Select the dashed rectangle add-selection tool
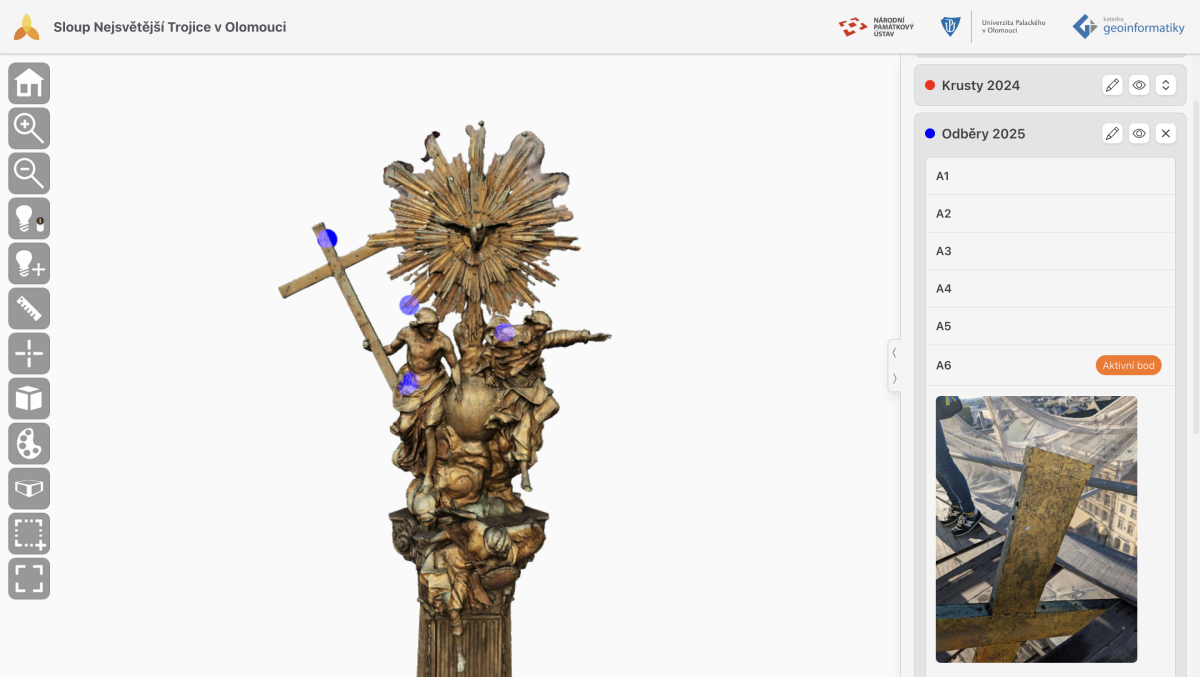 pyautogui.click(x=29, y=534)
